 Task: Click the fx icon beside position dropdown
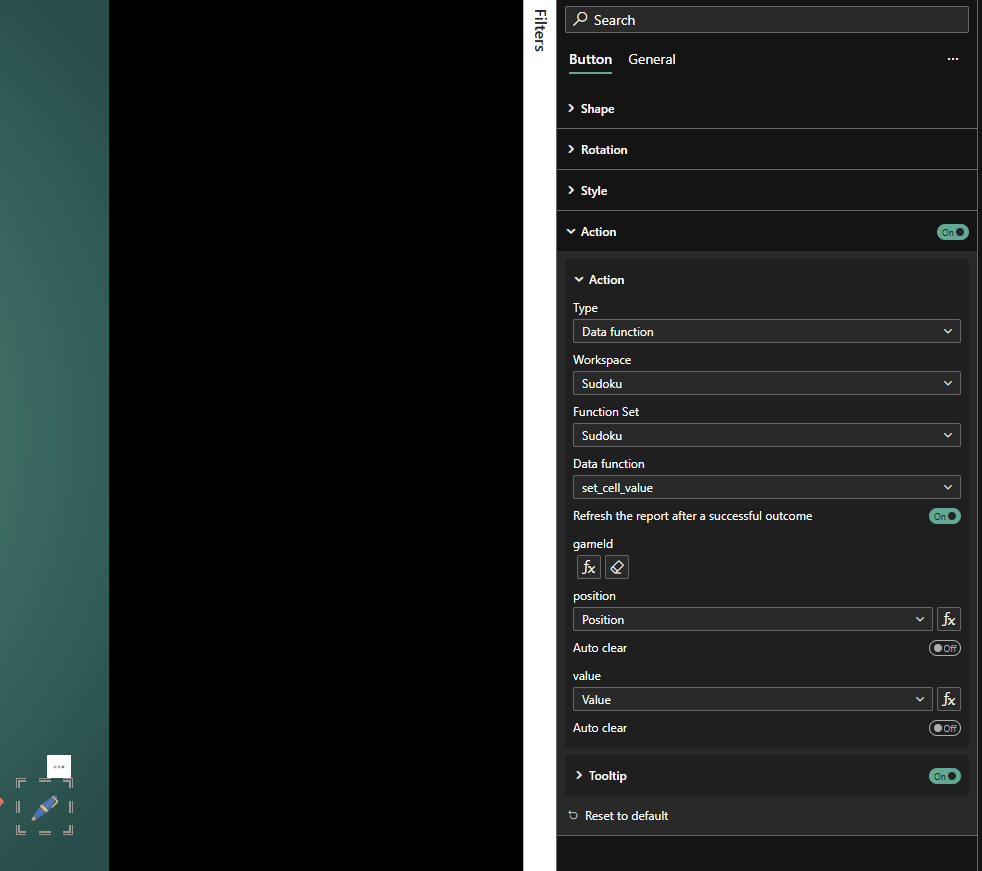pos(948,620)
